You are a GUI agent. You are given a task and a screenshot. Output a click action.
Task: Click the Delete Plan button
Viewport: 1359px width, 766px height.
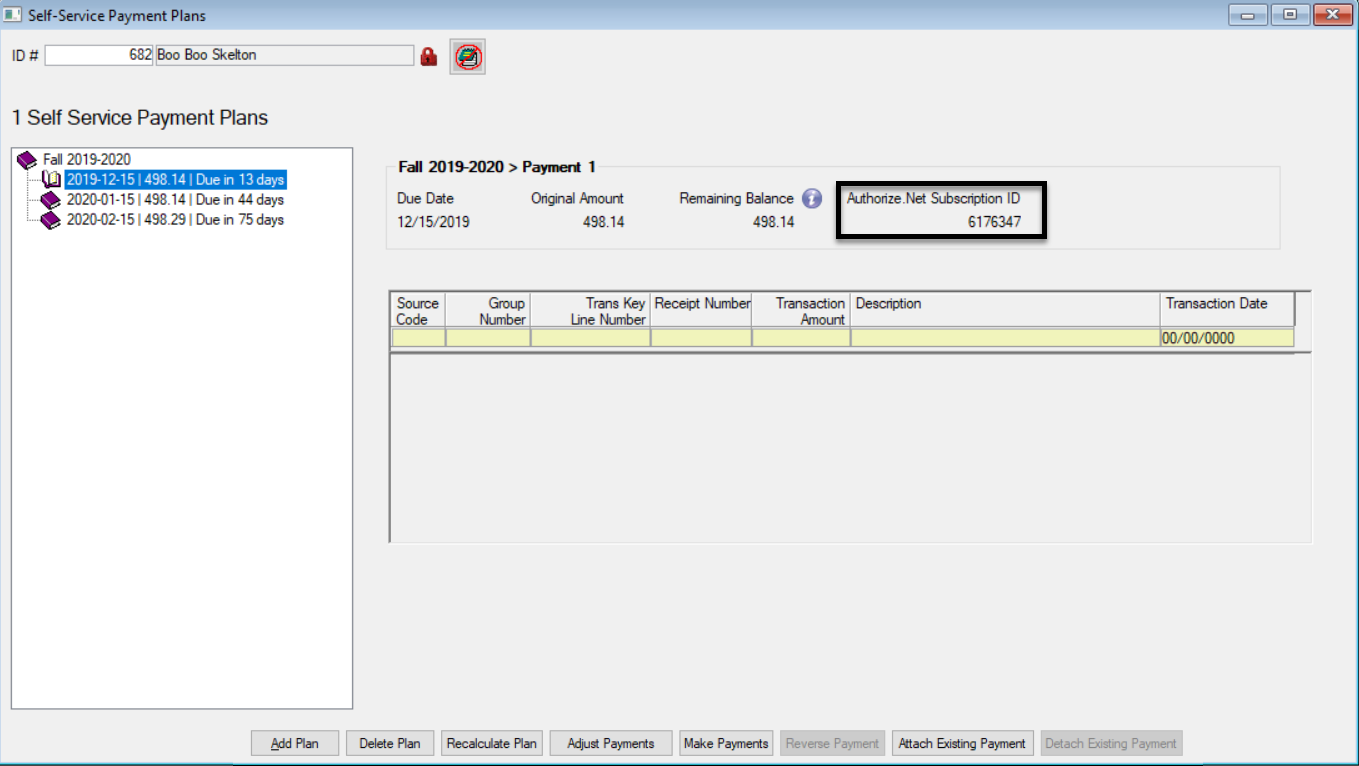click(390, 743)
